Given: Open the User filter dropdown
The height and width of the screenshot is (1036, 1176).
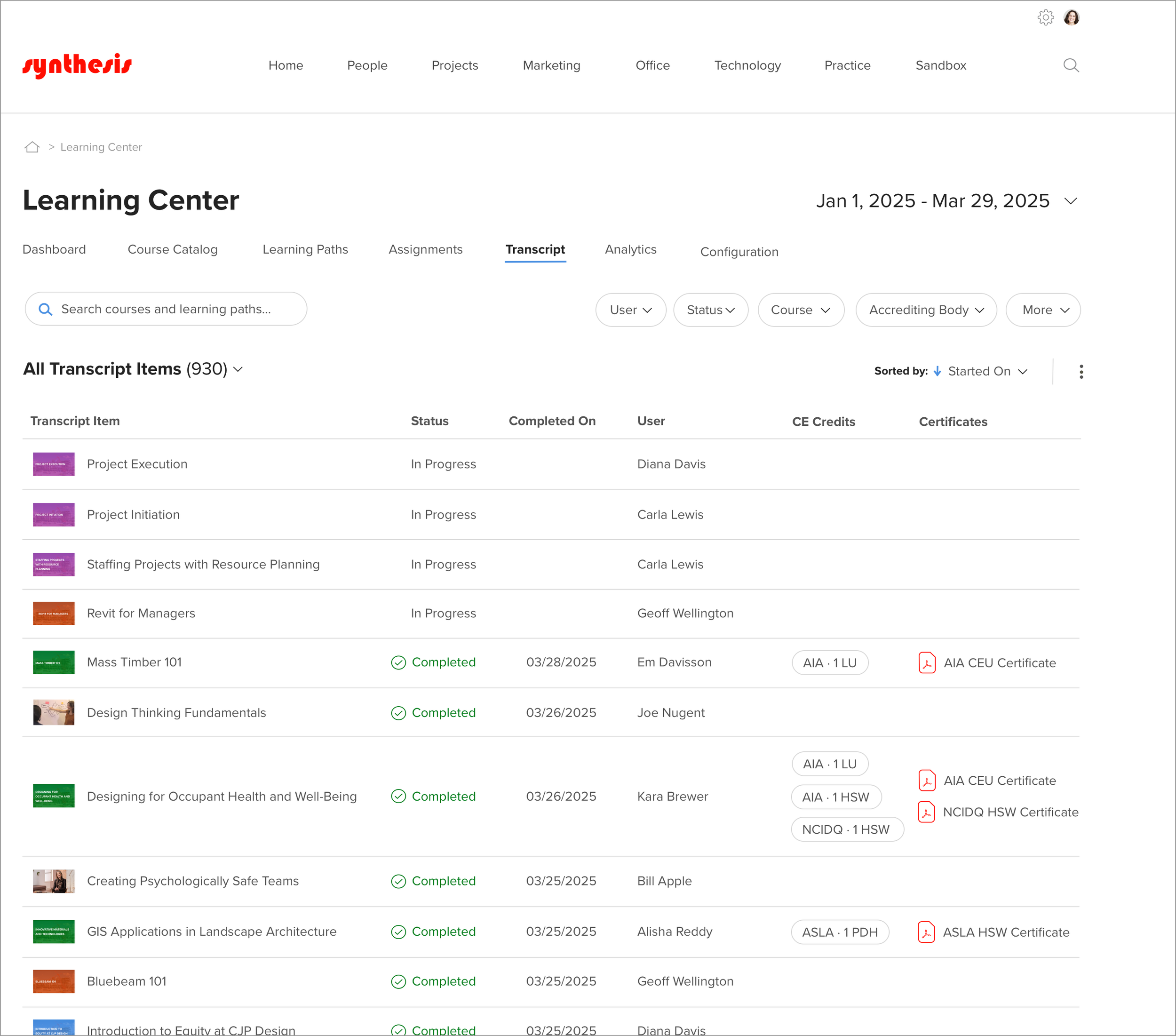Looking at the screenshot, I should click(631, 310).
